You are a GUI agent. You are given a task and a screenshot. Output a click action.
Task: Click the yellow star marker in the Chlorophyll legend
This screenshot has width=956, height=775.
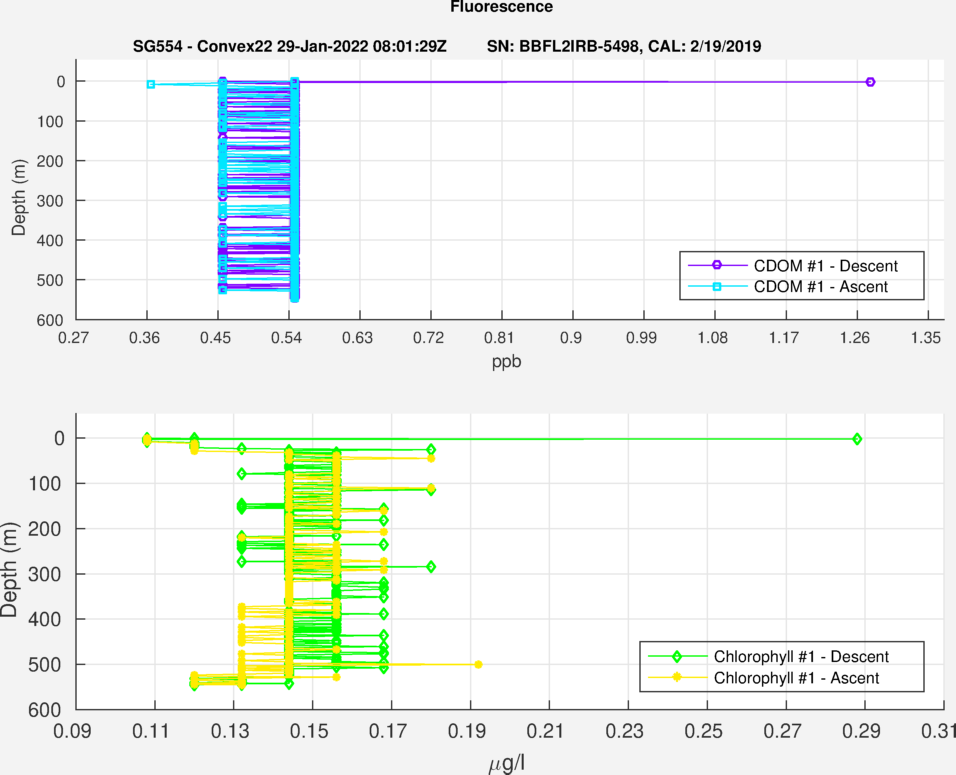677,677
